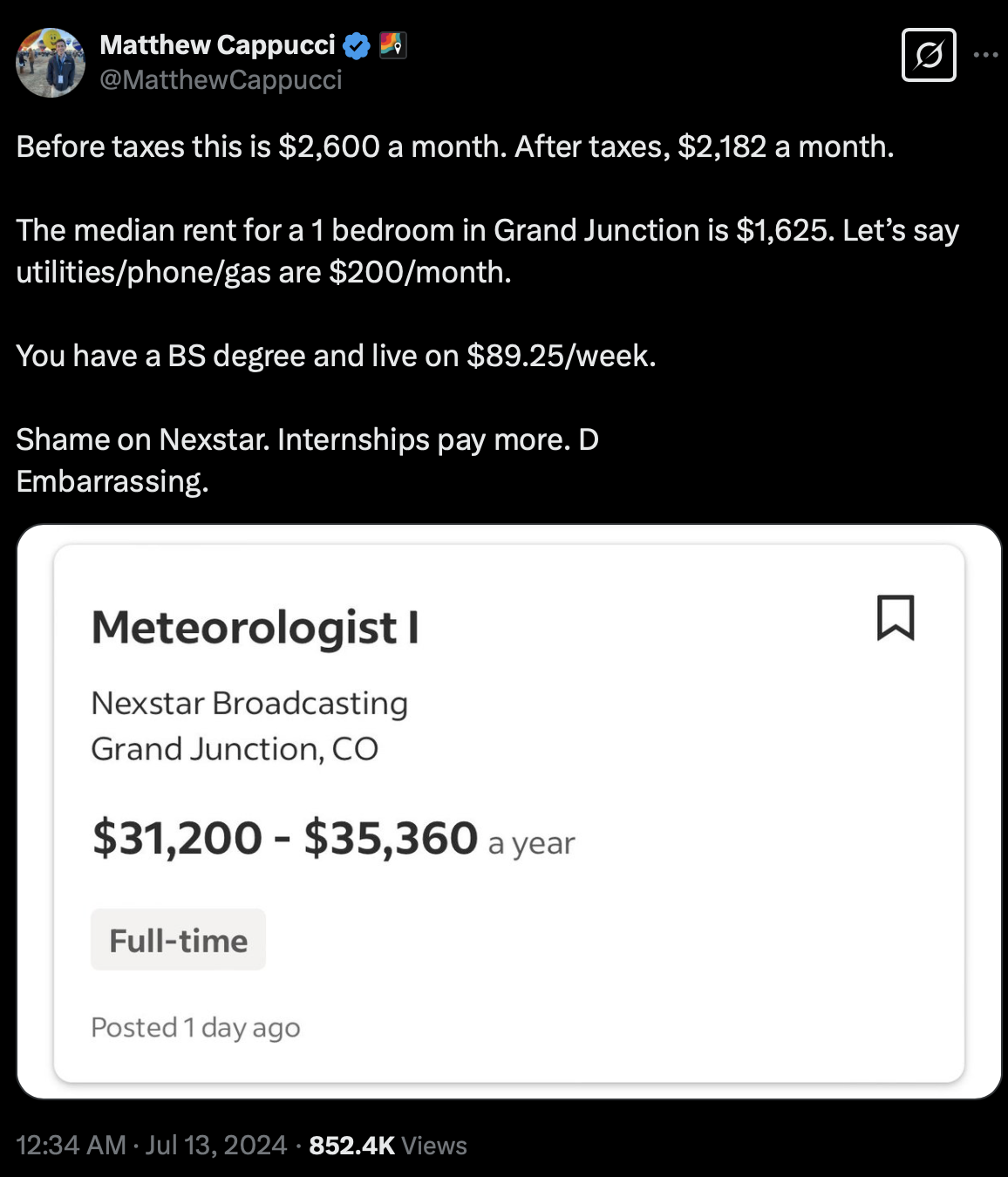
Task: Click the Nexstar Broadcasting company name
Action: point(249,703)
